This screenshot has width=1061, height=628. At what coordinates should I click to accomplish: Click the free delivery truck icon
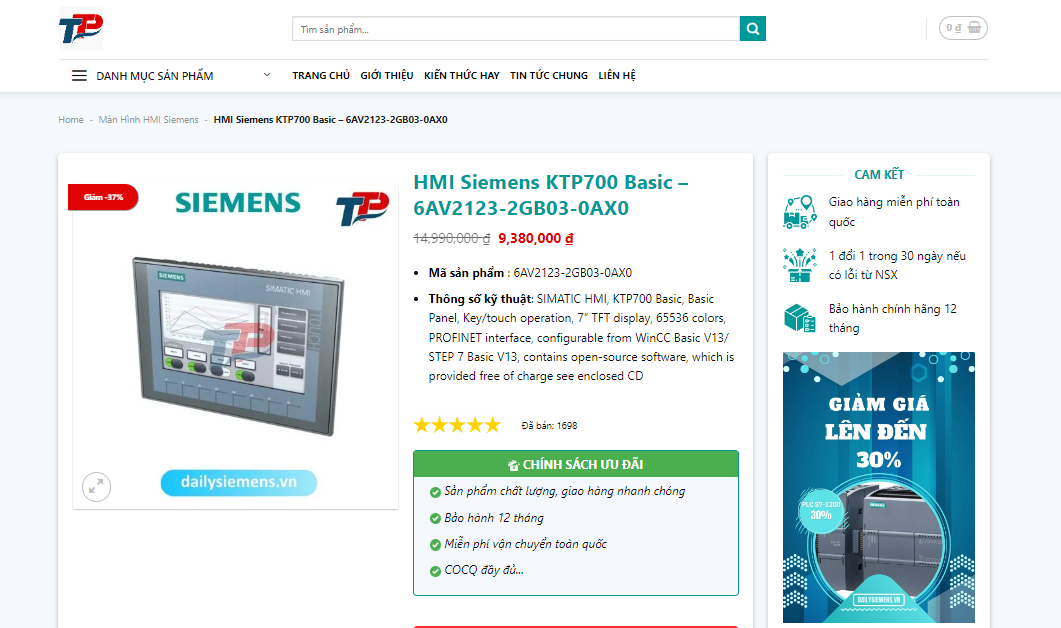800,212
